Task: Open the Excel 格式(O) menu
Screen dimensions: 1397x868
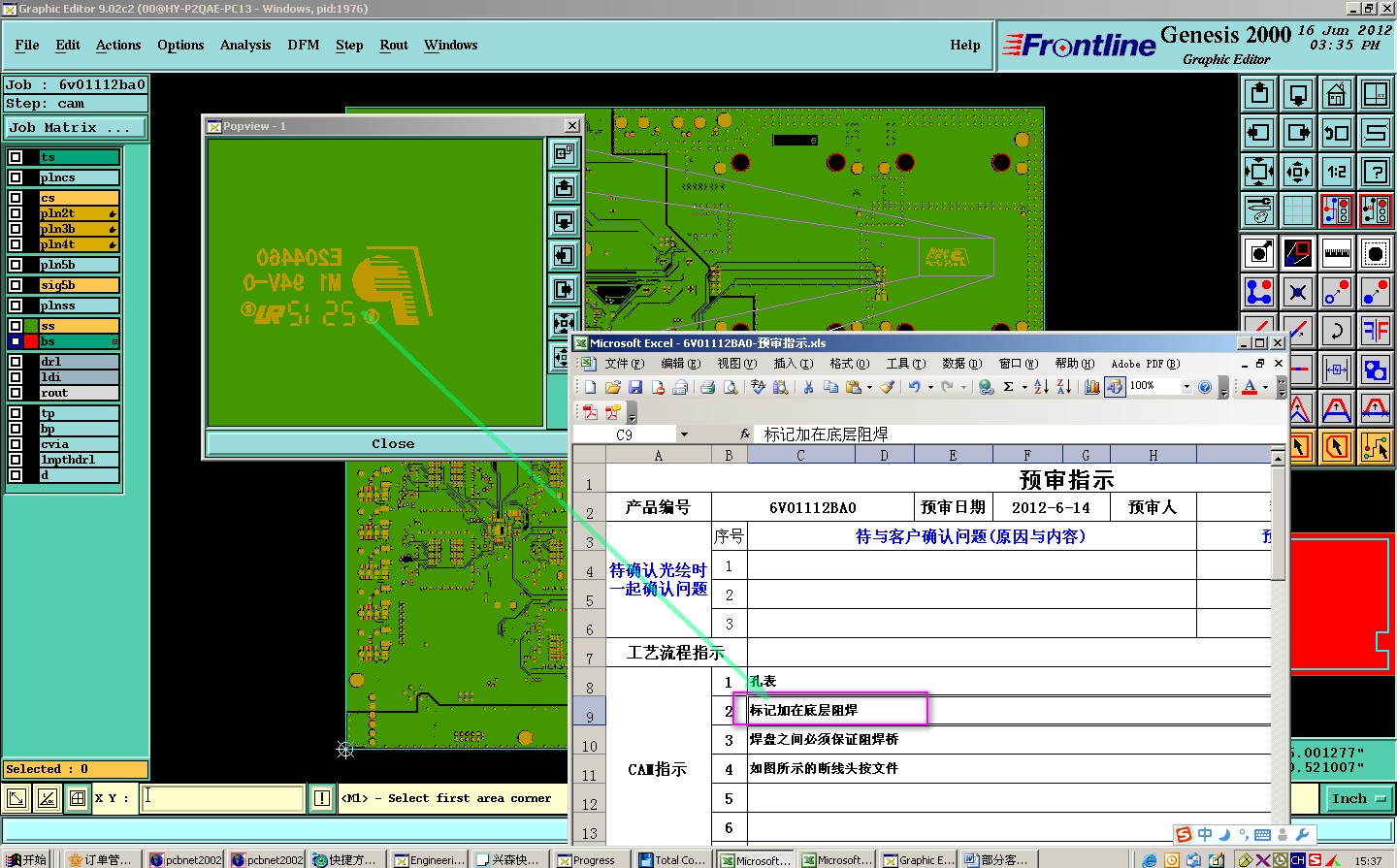Action: pos(849,364)
